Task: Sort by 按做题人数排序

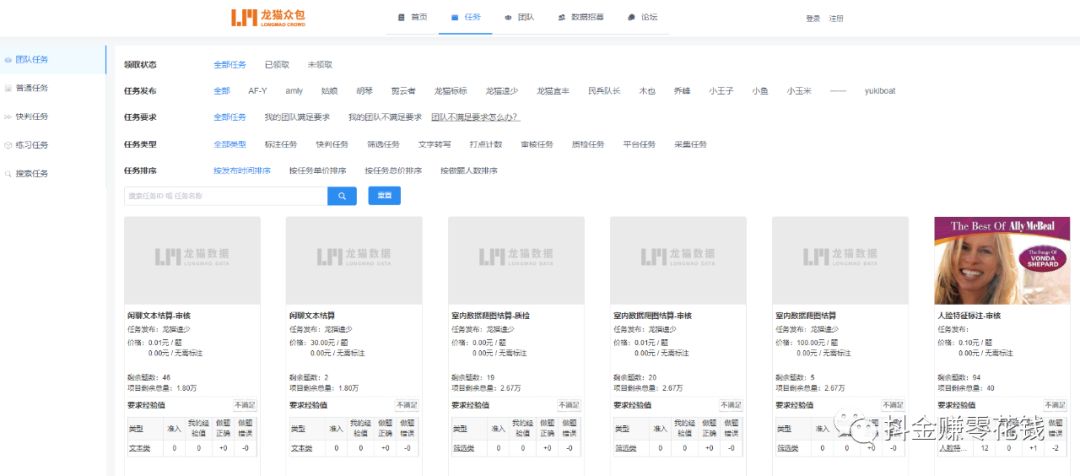Action: tap(469, 170)
